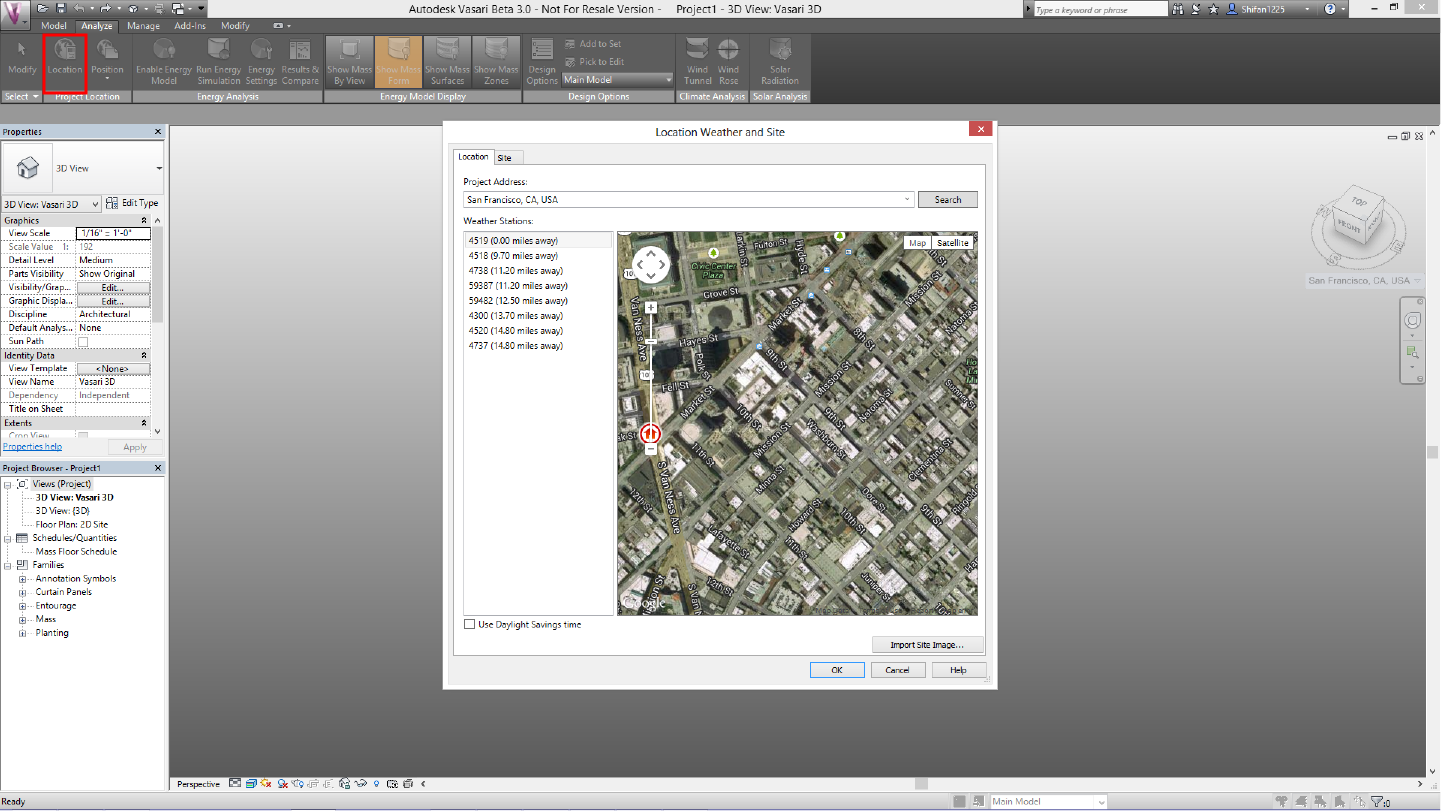
Task: Click Pick to Edit
Action: [593, 61]
